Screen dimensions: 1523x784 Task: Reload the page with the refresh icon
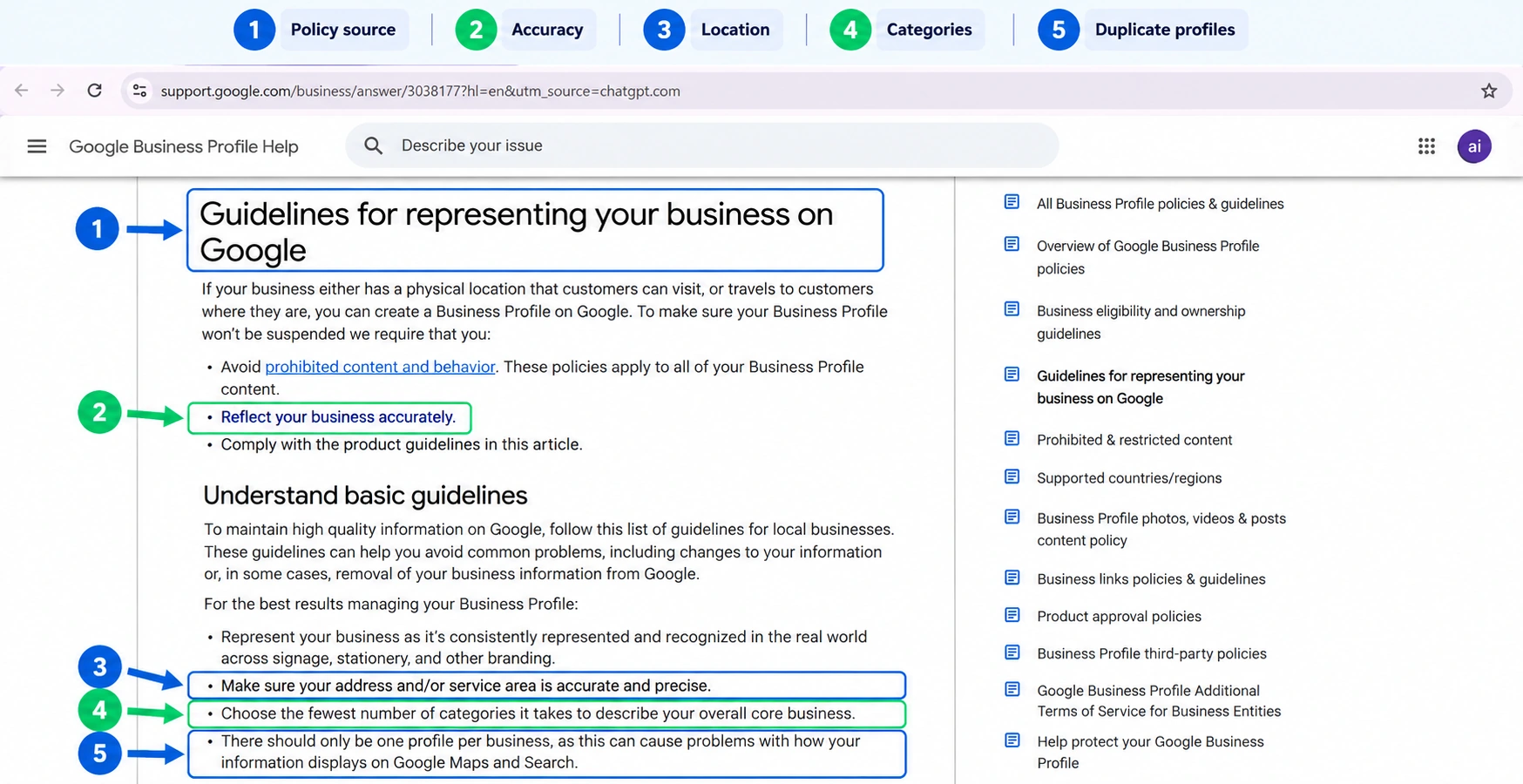tap(95, 91)
